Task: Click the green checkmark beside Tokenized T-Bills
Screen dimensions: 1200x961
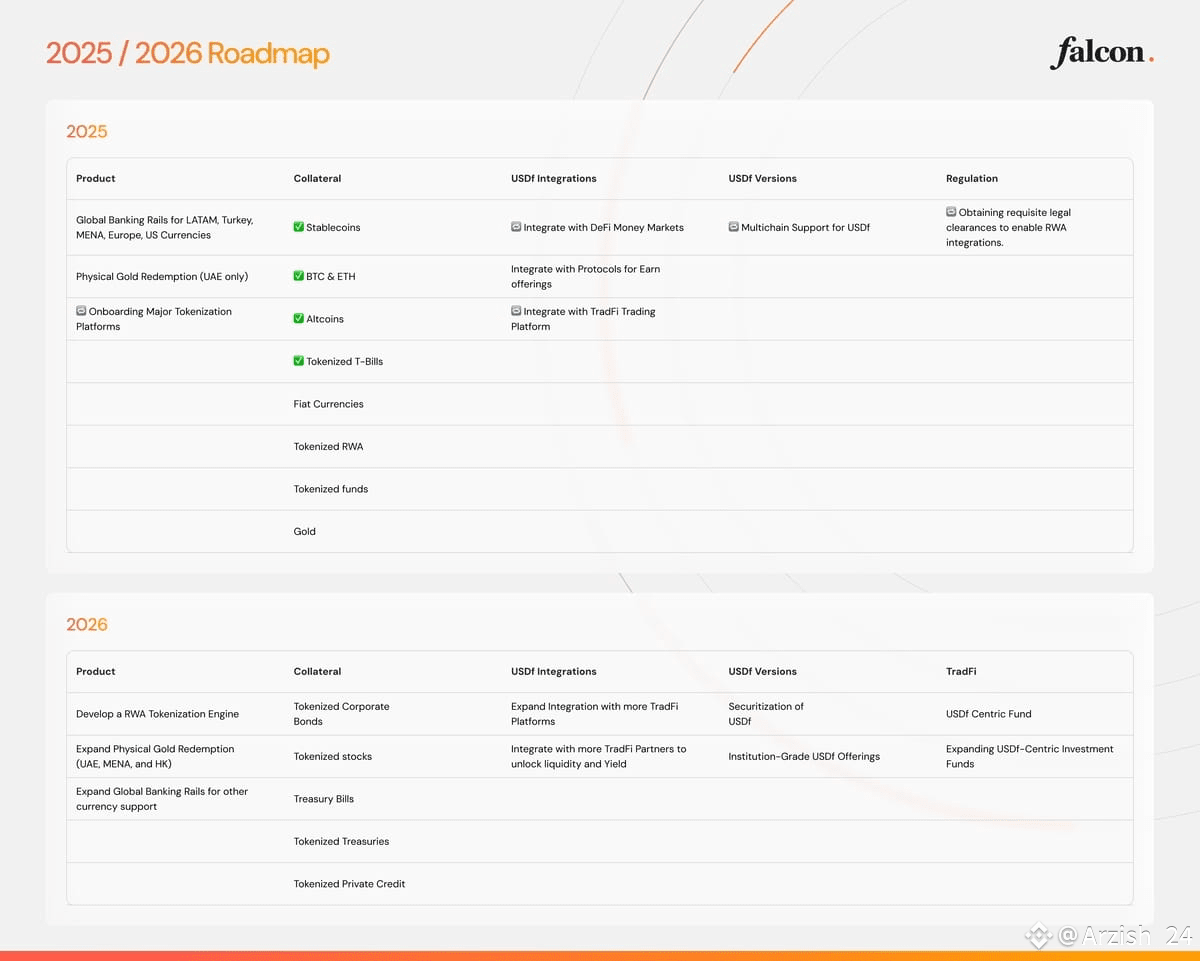Action: (298, 361)
